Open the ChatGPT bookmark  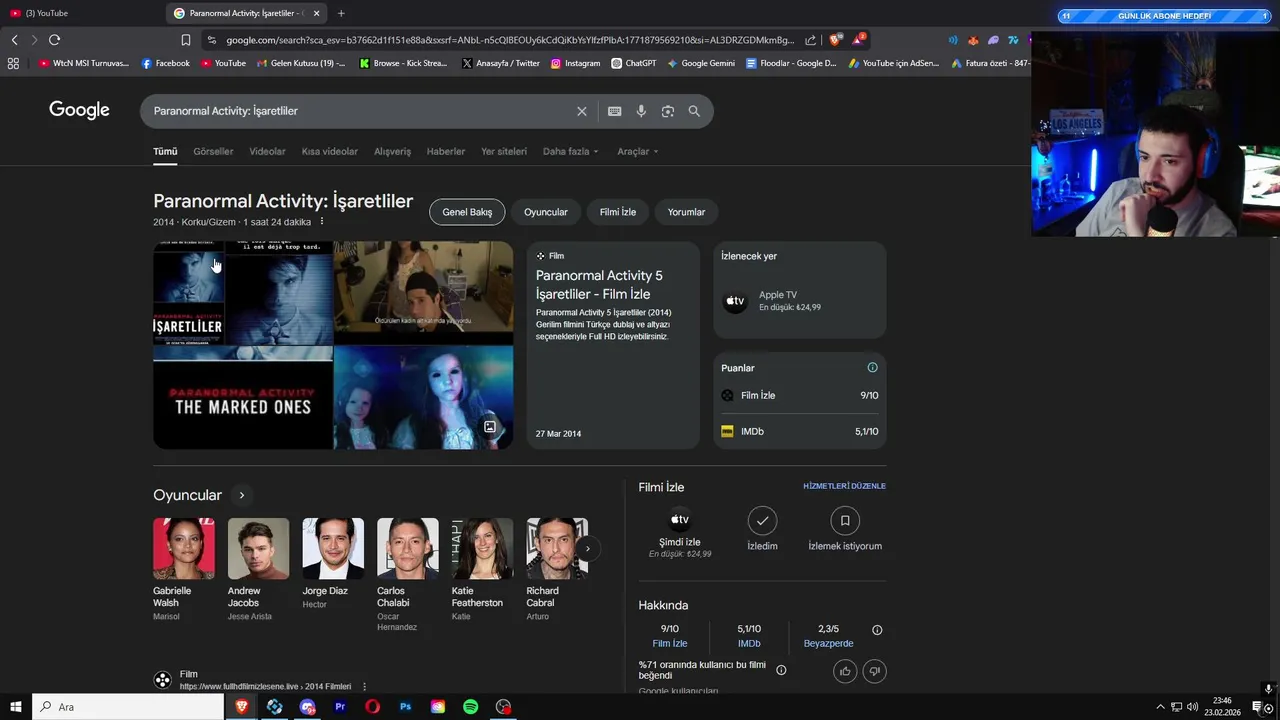(x=633, y=63)
